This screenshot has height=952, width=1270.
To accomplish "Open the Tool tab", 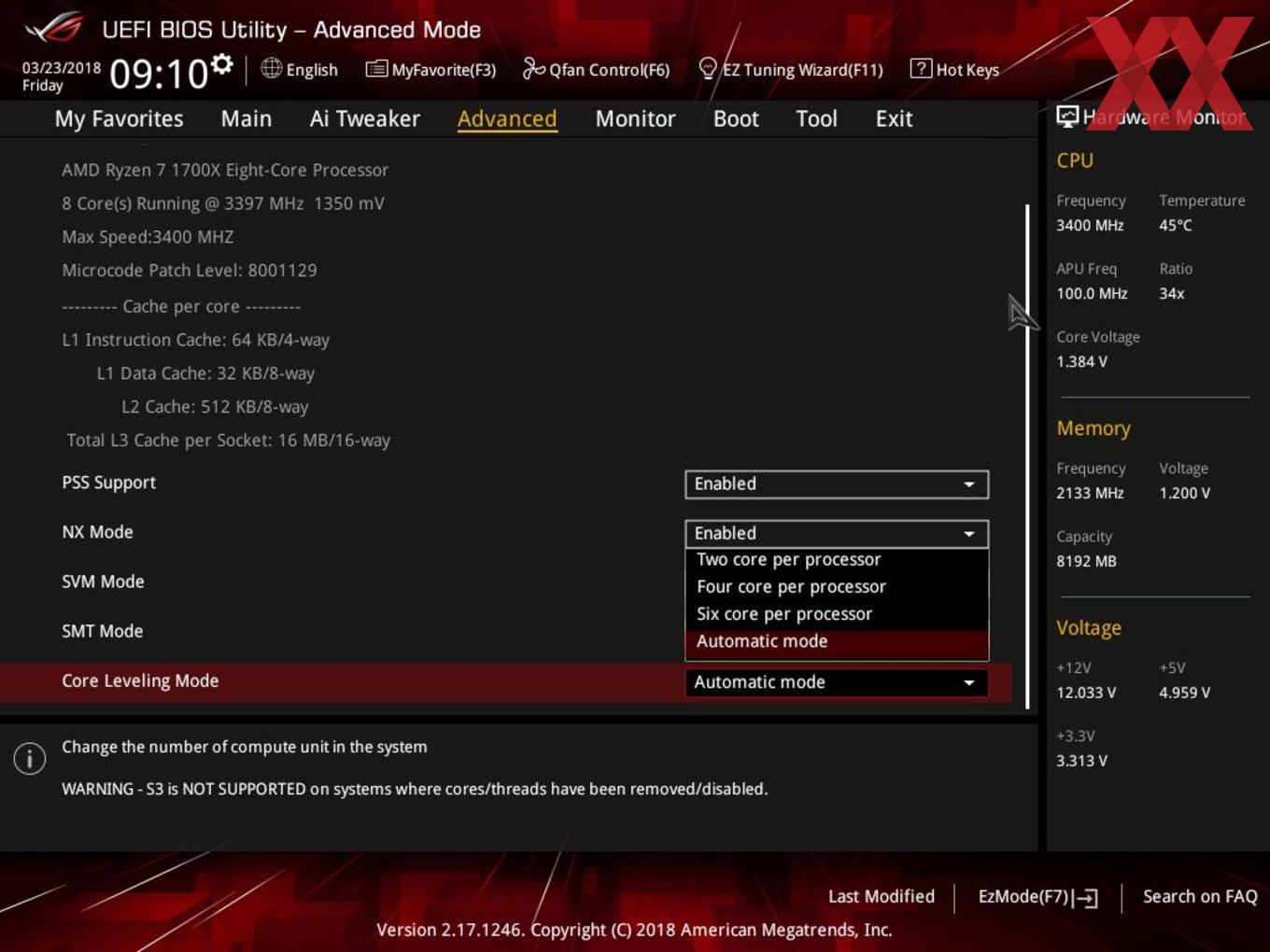I will point(816,119).
